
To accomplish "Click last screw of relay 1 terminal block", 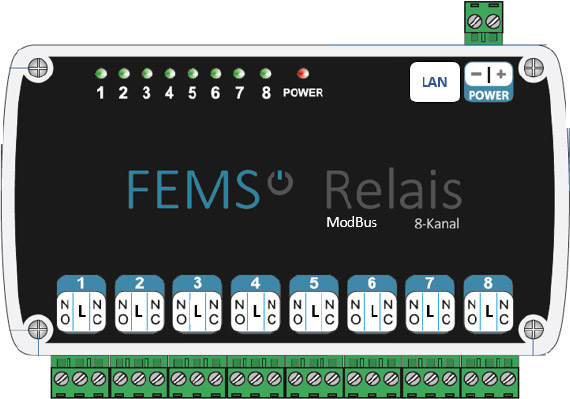I will click(x=98, y=379).
